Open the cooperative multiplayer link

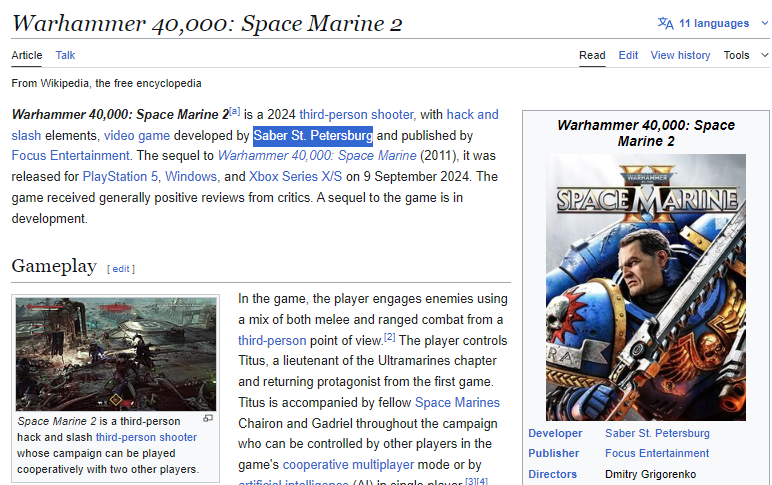(x=348, y=465)
